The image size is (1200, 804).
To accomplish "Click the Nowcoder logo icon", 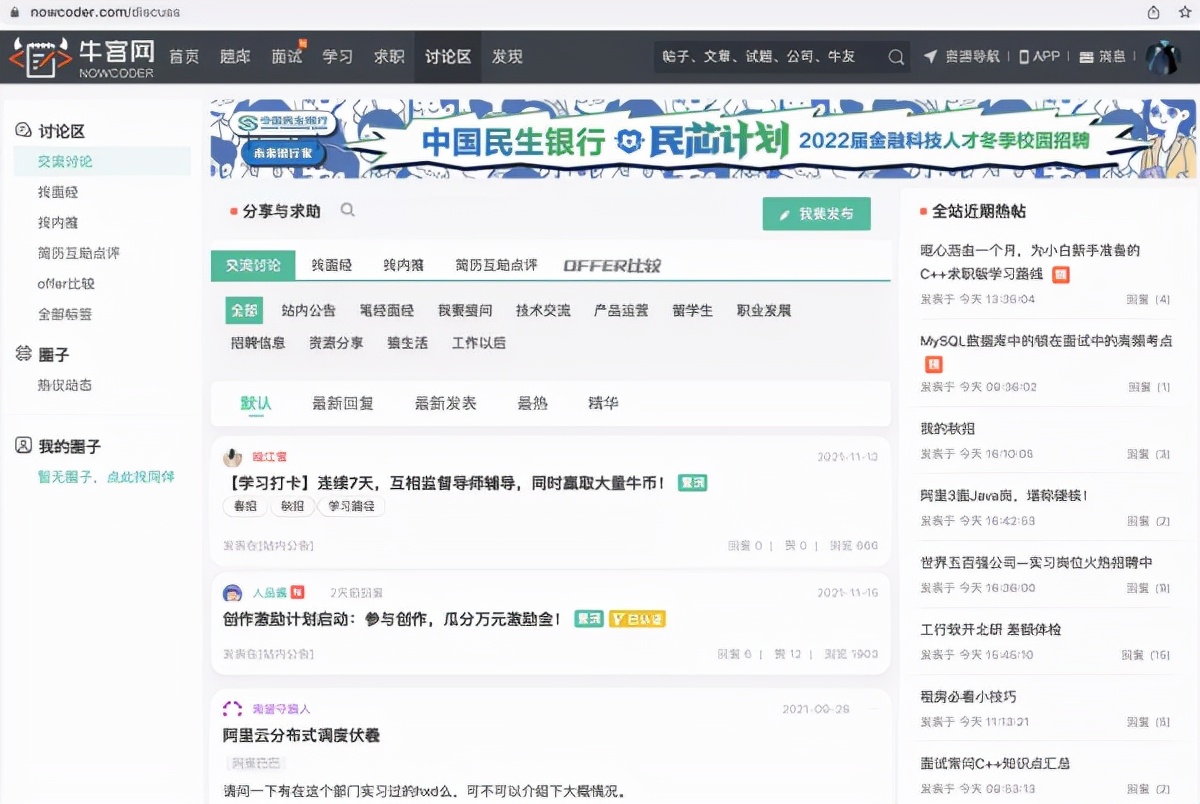I will click(x=38, y=57).
